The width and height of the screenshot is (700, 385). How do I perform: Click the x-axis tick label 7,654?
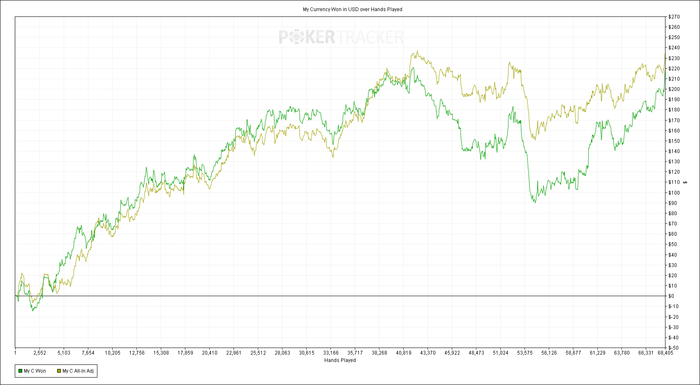tap(88, 353)
